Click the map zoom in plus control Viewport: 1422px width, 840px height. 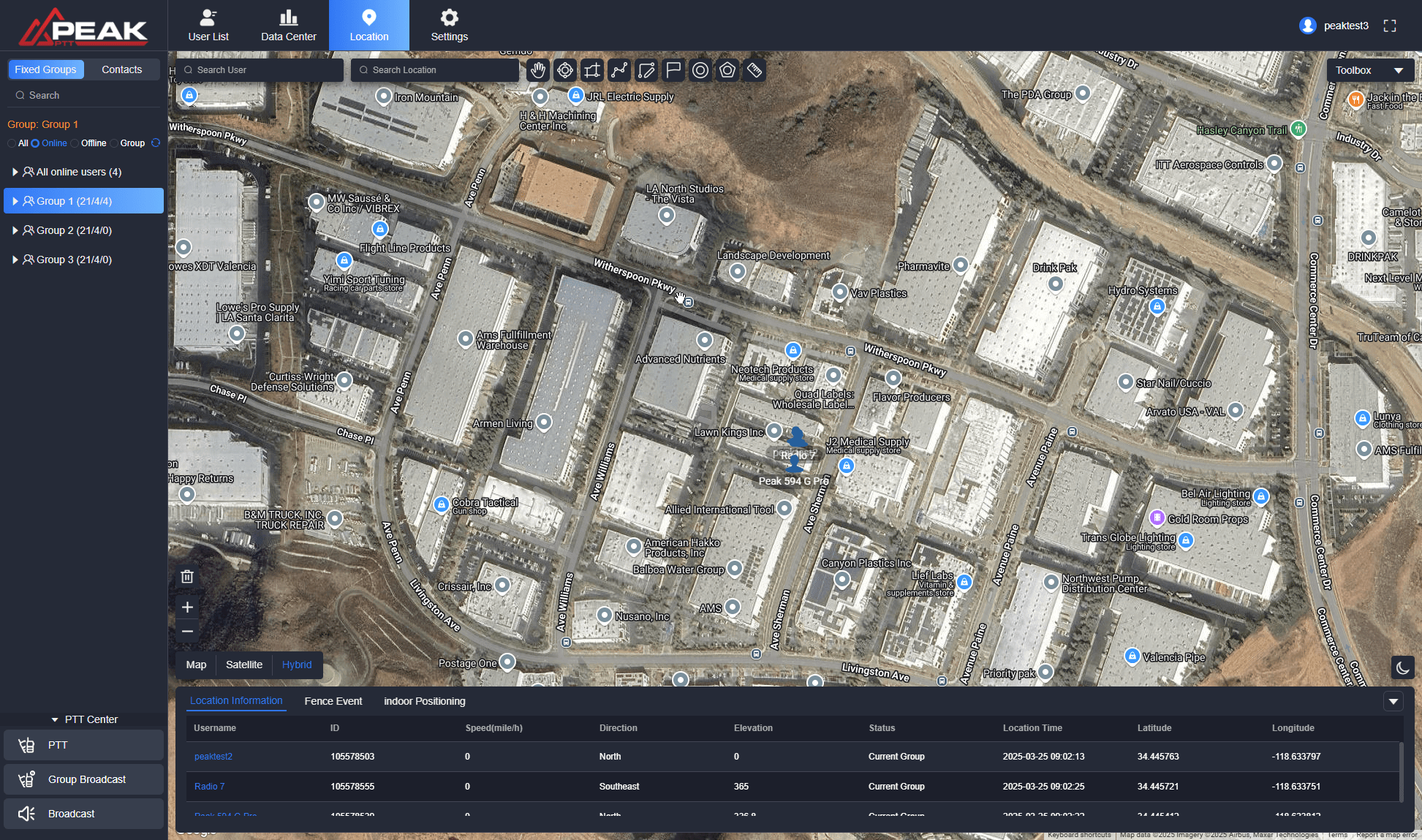(x=187, y=608)
